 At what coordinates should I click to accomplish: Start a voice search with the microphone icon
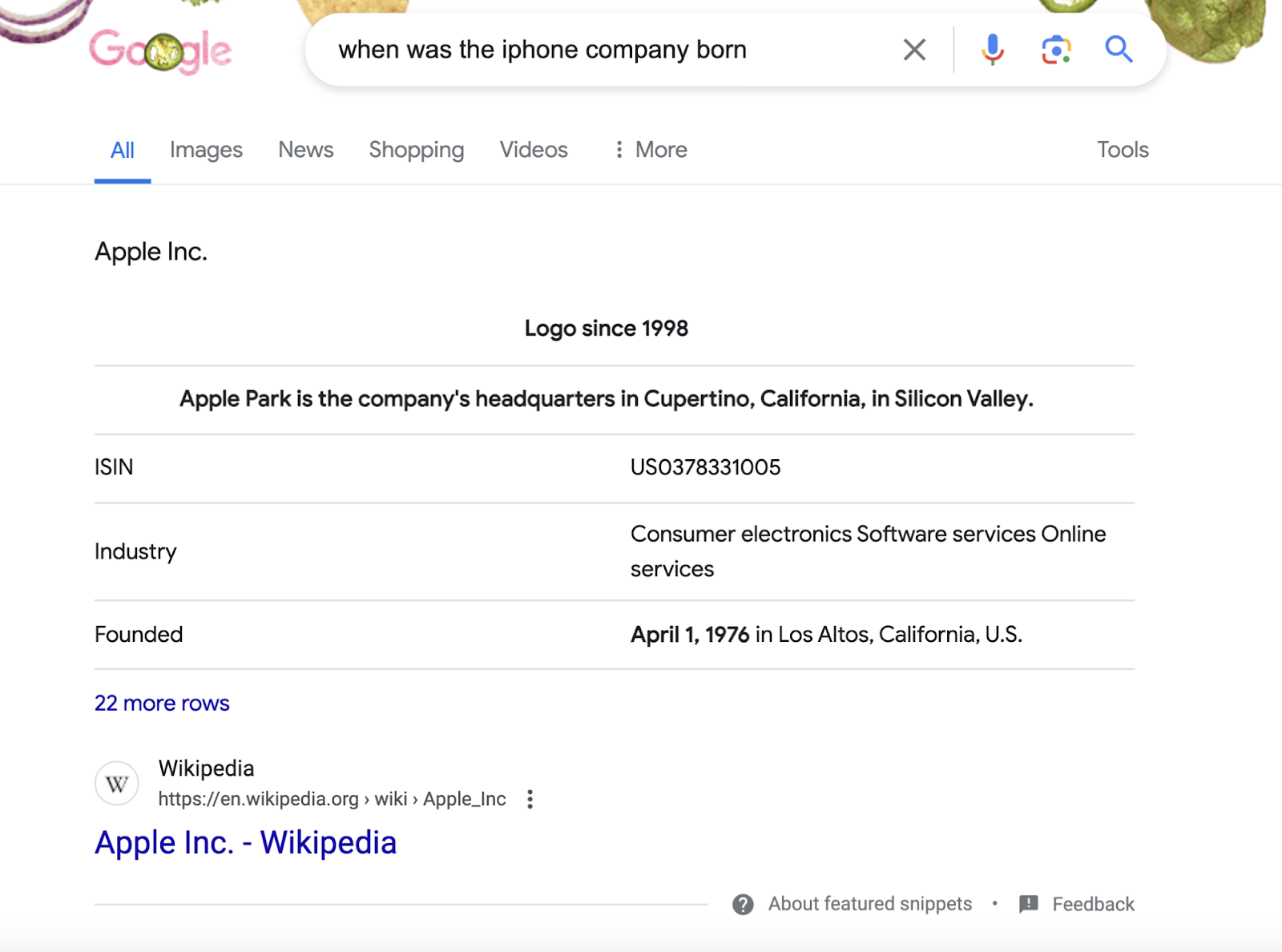[x=992, y=49]
